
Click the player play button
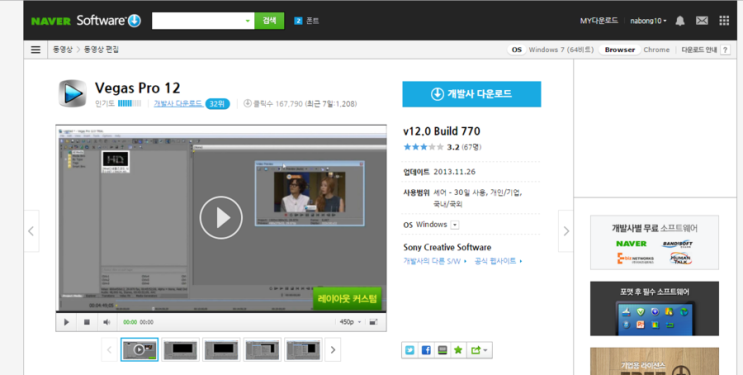[x=66, y=322]
